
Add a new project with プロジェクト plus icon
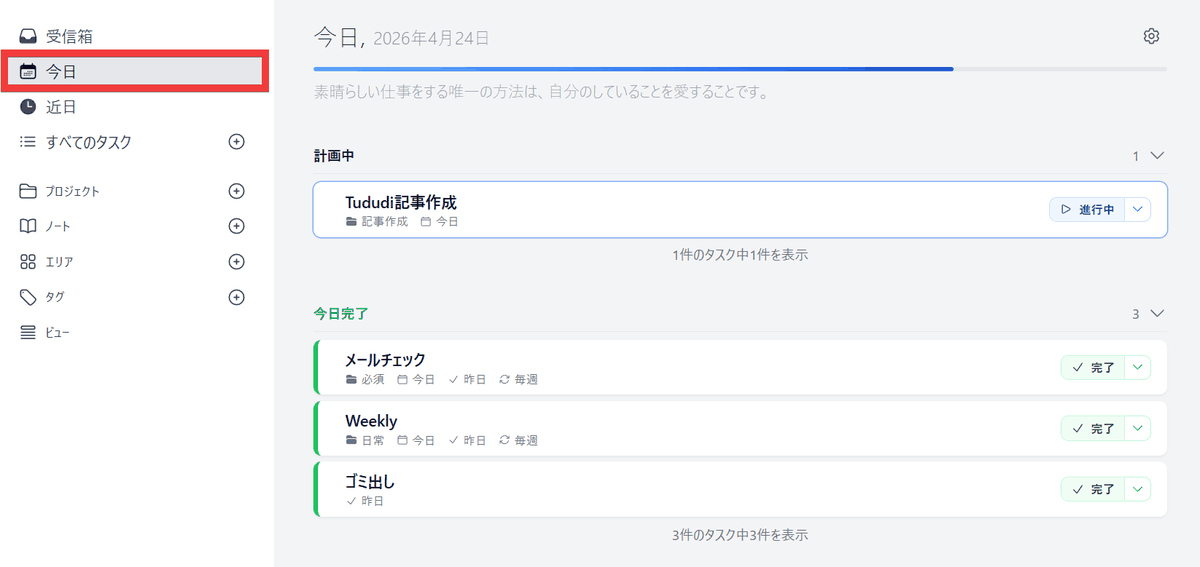tap(237, 191)
